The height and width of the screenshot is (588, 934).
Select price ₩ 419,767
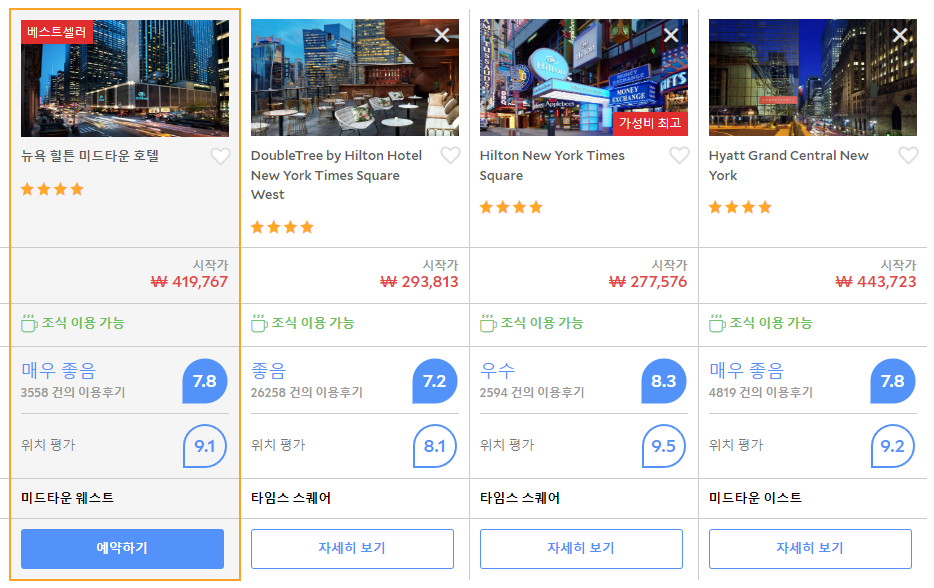(x=189, y=282)
